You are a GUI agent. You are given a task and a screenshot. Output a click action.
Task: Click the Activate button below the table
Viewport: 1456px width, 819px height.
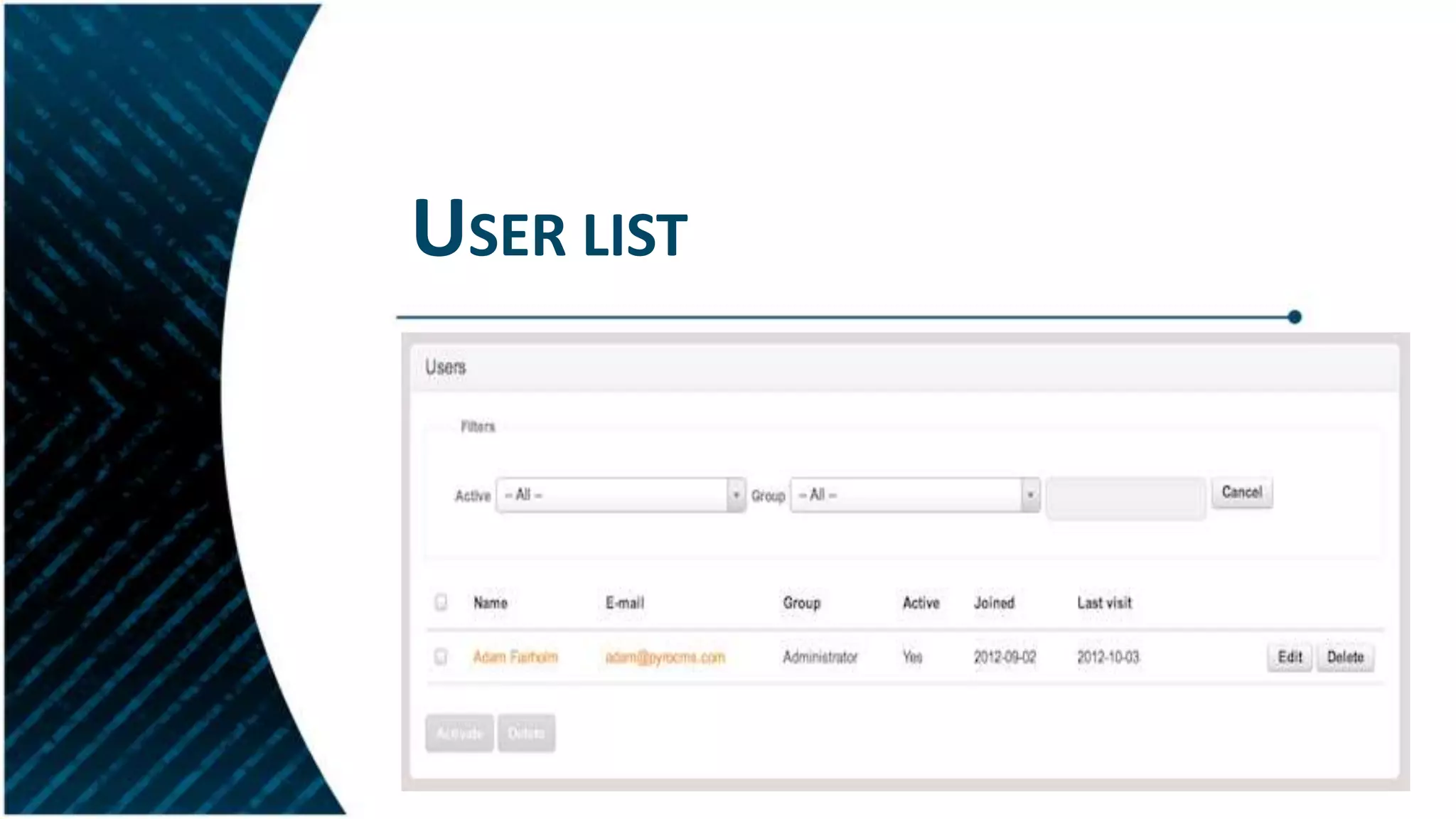(459, 733)
